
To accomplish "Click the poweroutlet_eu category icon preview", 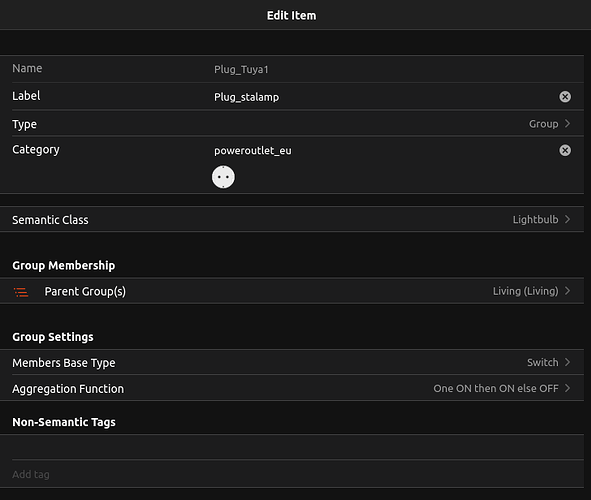I will [x=223, y=177].
